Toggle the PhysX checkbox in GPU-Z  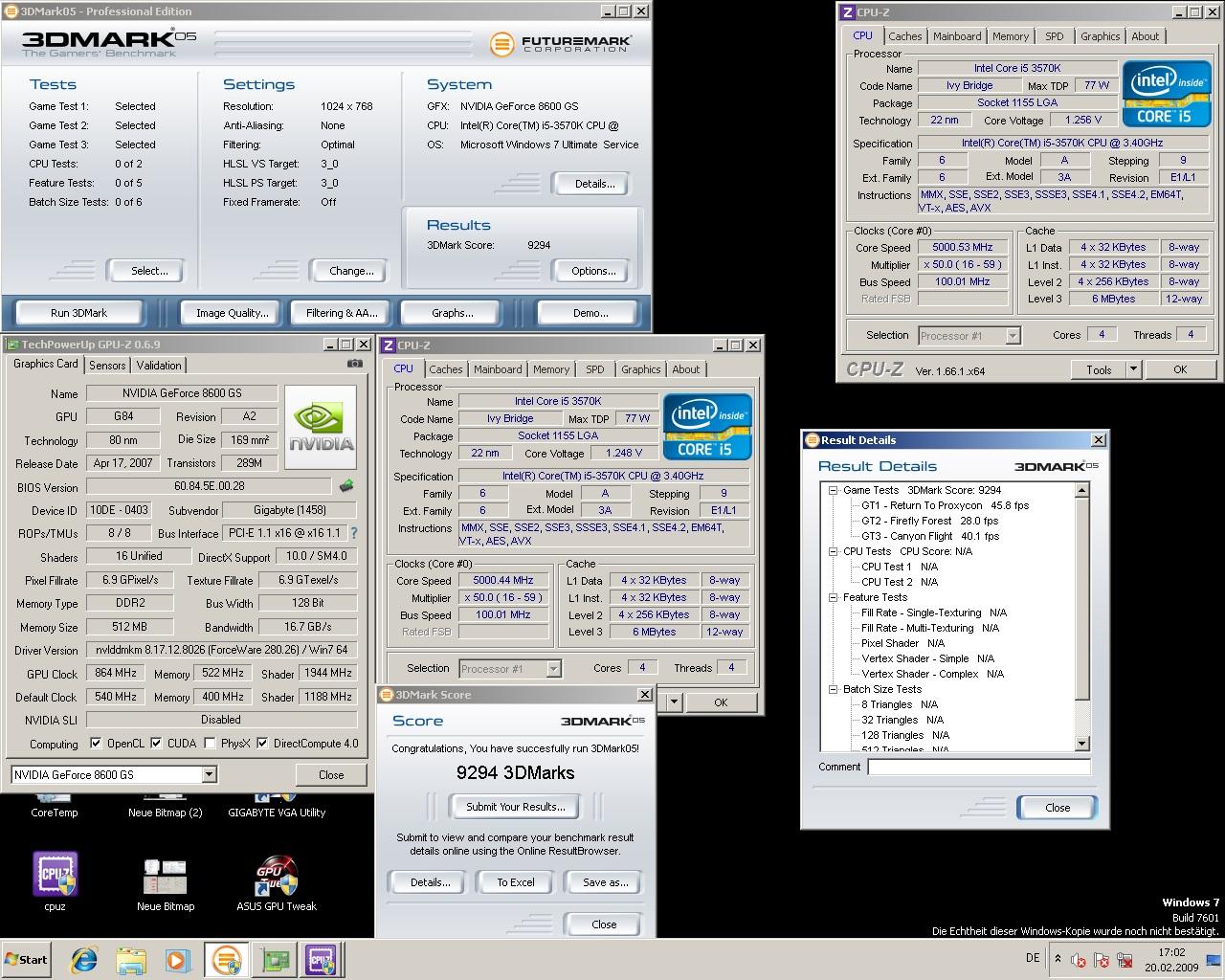210,743
